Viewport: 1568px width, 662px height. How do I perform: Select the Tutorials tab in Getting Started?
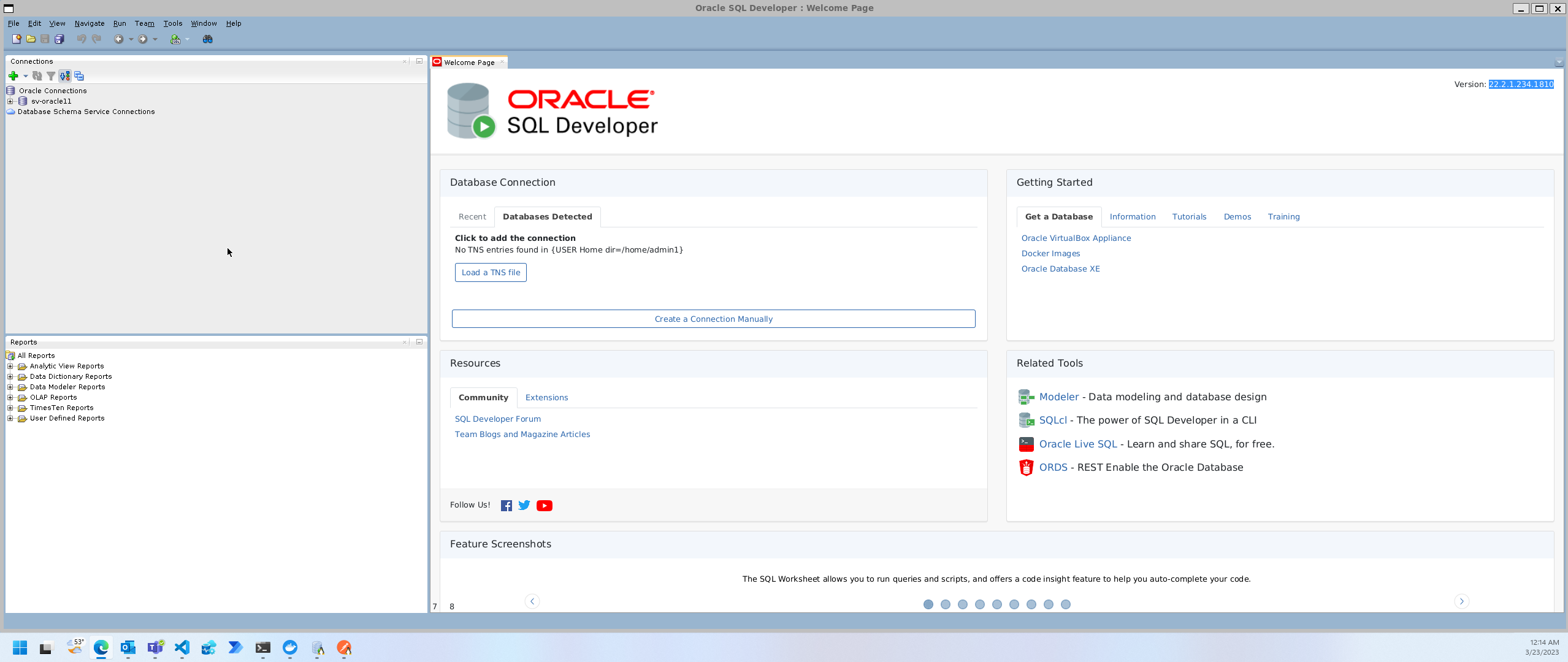click(1188, 216)
